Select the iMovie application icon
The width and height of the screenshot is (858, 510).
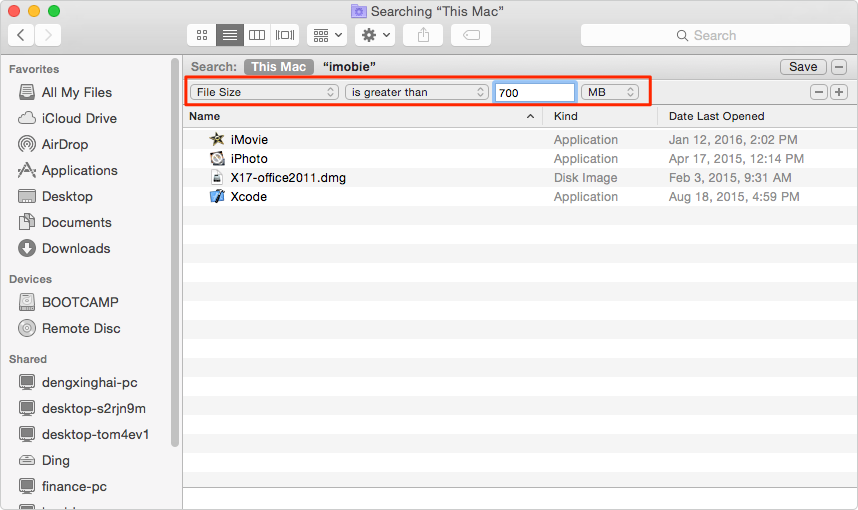point(217,139)
